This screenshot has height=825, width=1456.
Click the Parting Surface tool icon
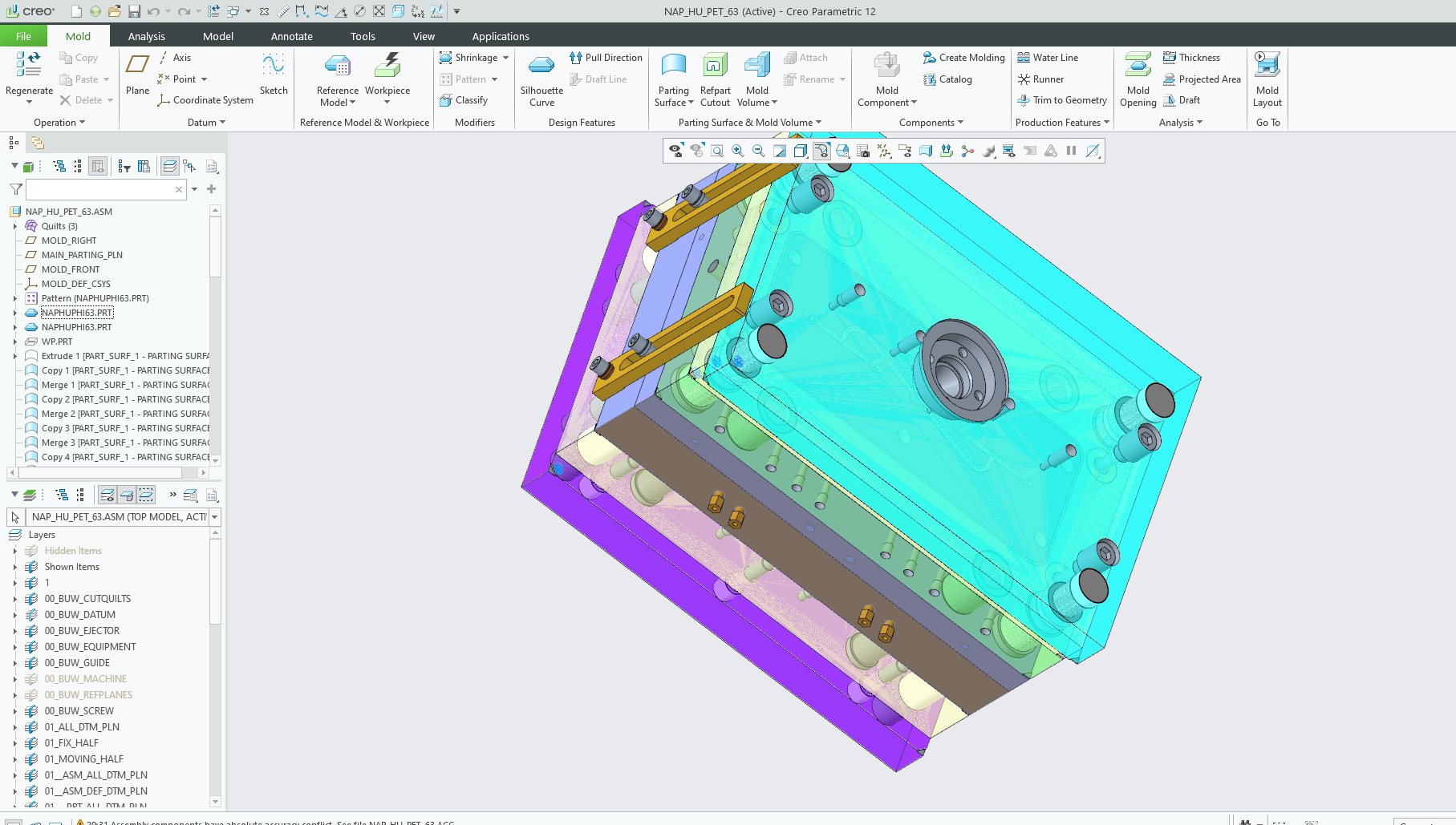(x=673, y=66)
